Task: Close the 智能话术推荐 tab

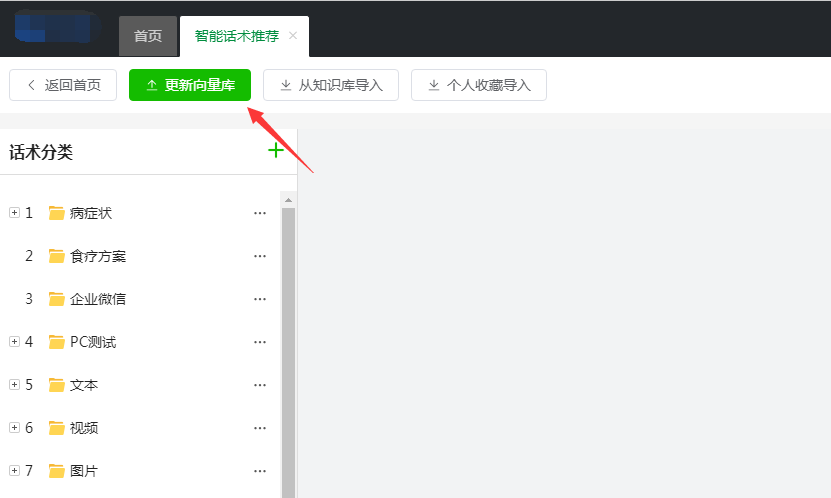Action: coord(293,36)
